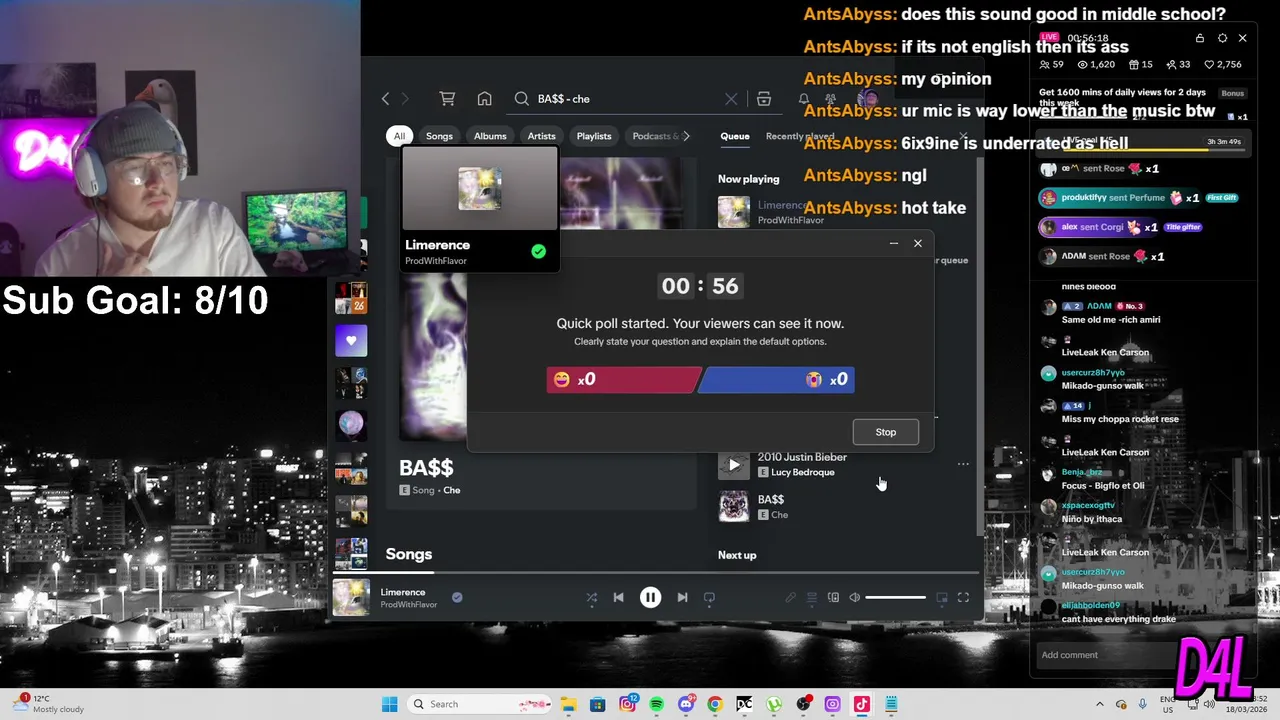Select the Artists filter chip
Screen dimensions: 1280x720
541,136
